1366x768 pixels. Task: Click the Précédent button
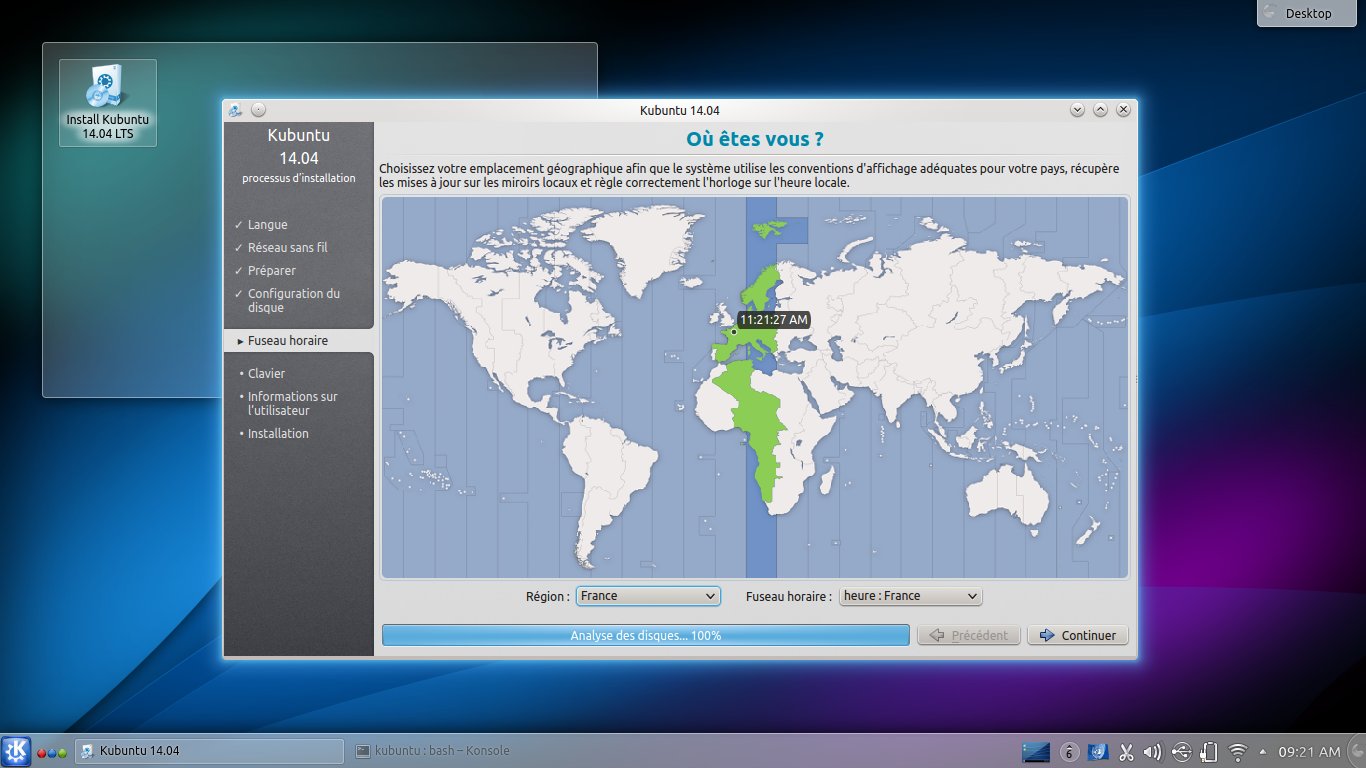click(969, 635)
